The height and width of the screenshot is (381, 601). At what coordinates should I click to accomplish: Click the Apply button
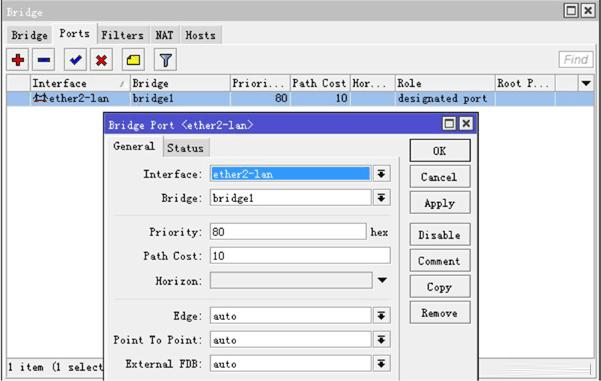pyautogui.click(x=440, y=203)
